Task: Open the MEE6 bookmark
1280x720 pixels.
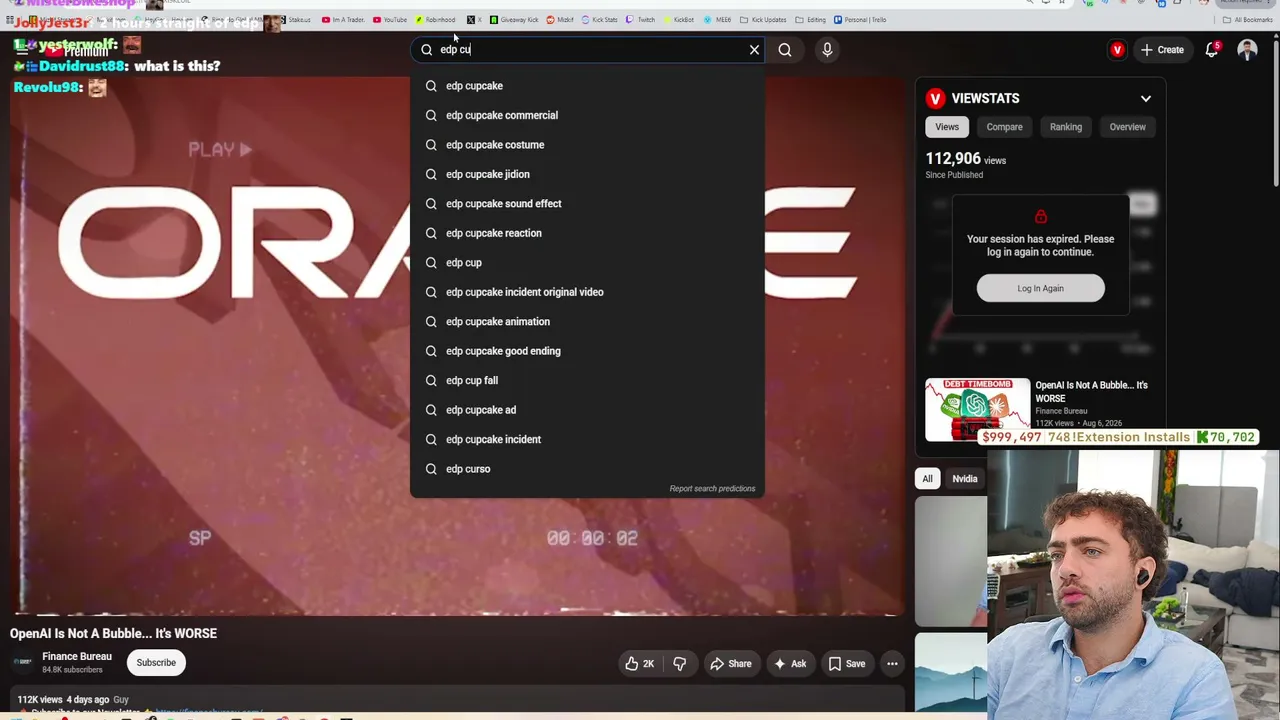Action: click(x=718, y=20)
